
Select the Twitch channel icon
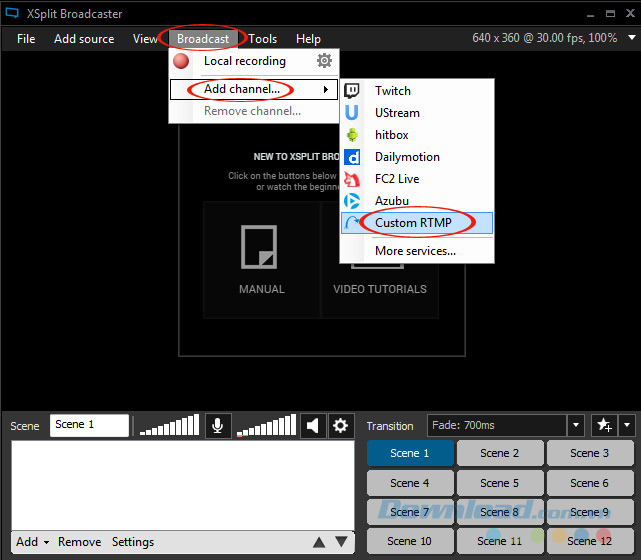tap(352, 90)
